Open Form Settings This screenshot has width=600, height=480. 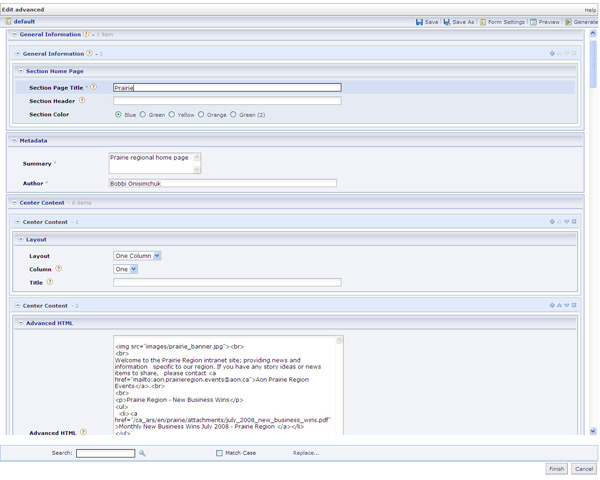pos(502,22)
